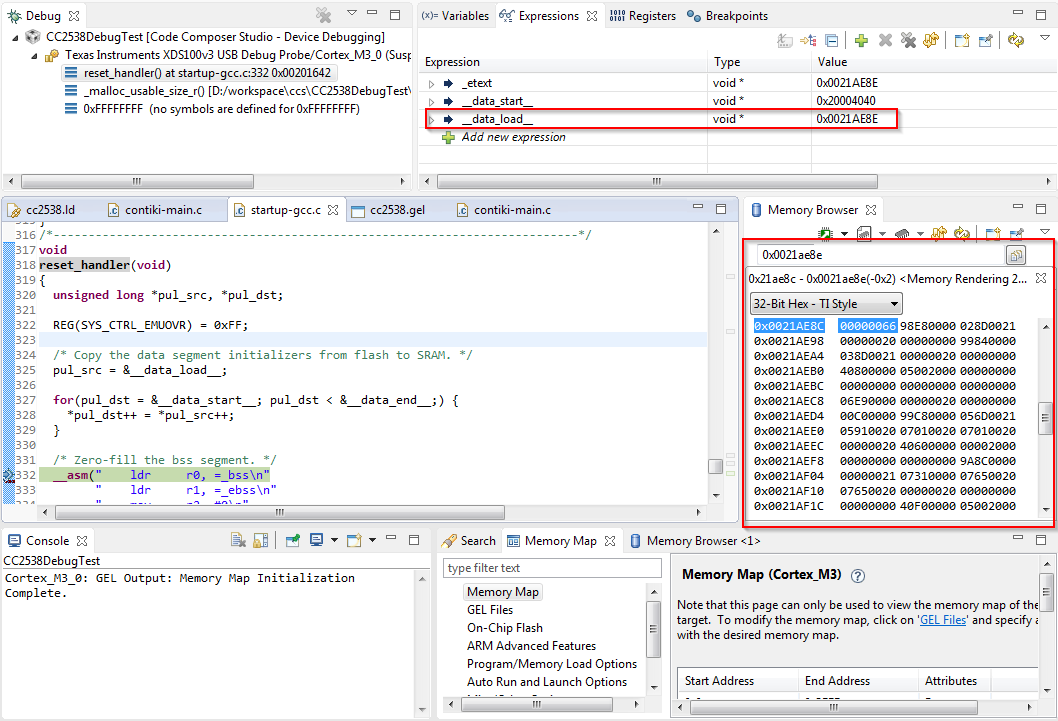Open the cc2538.ld editor tab

tap(41, 210)
